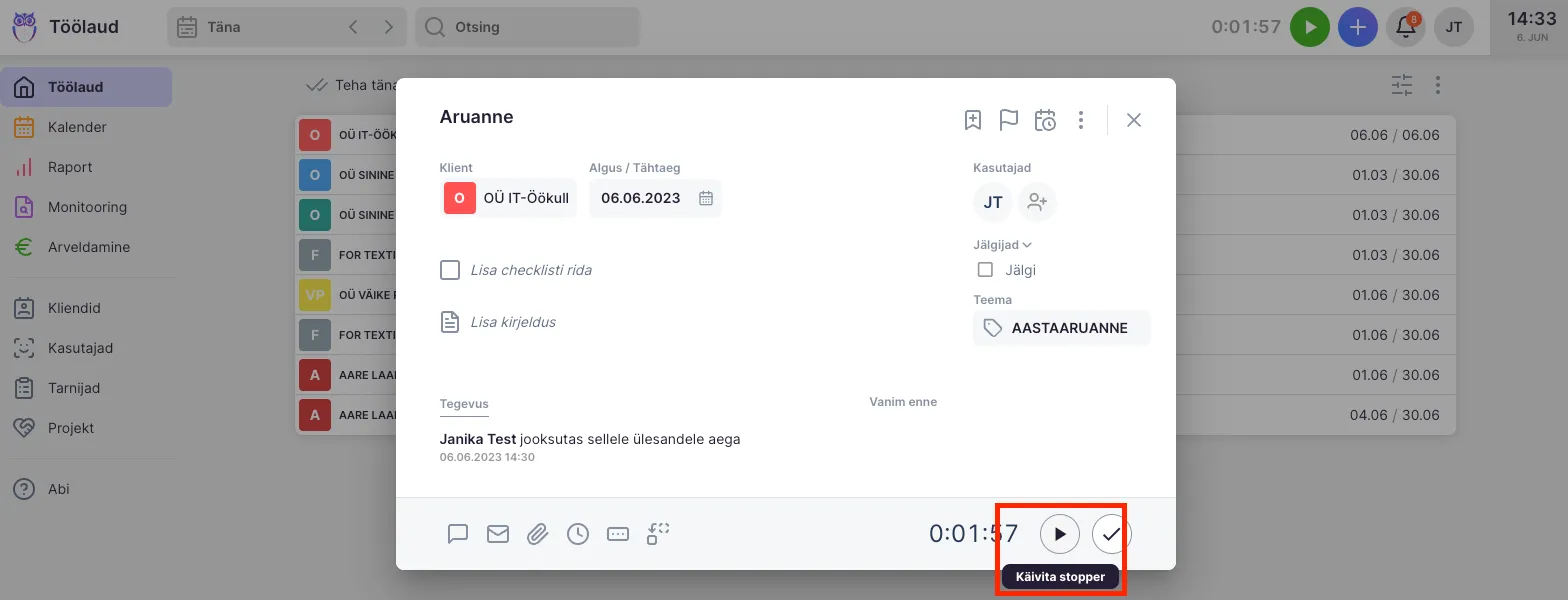Add a user with the person-plus icon
The height and width of the screenshot is (600, 1568).
1037,202
